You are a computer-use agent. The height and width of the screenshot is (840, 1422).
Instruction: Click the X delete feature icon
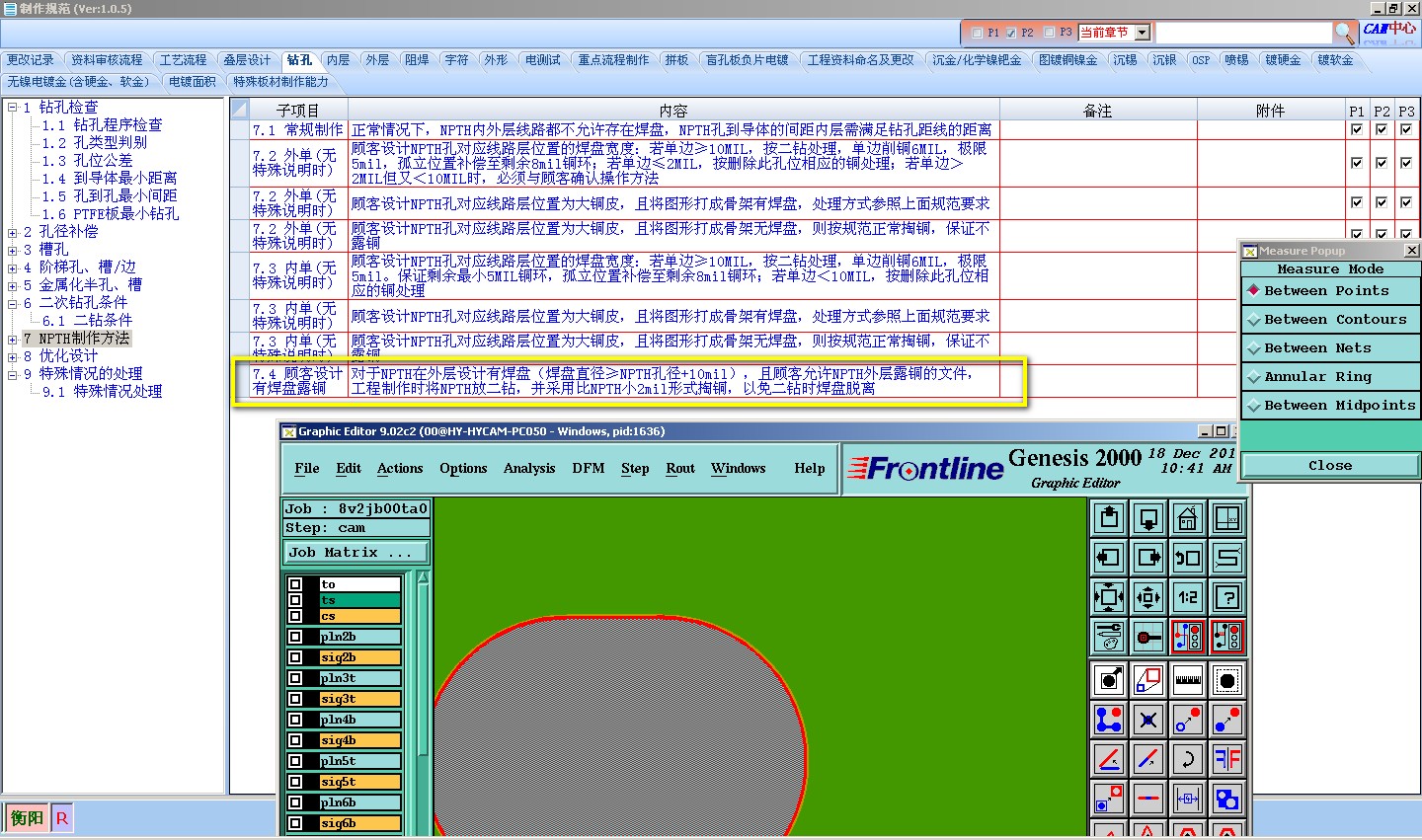pyautogui.click(x=1148, y=720)
